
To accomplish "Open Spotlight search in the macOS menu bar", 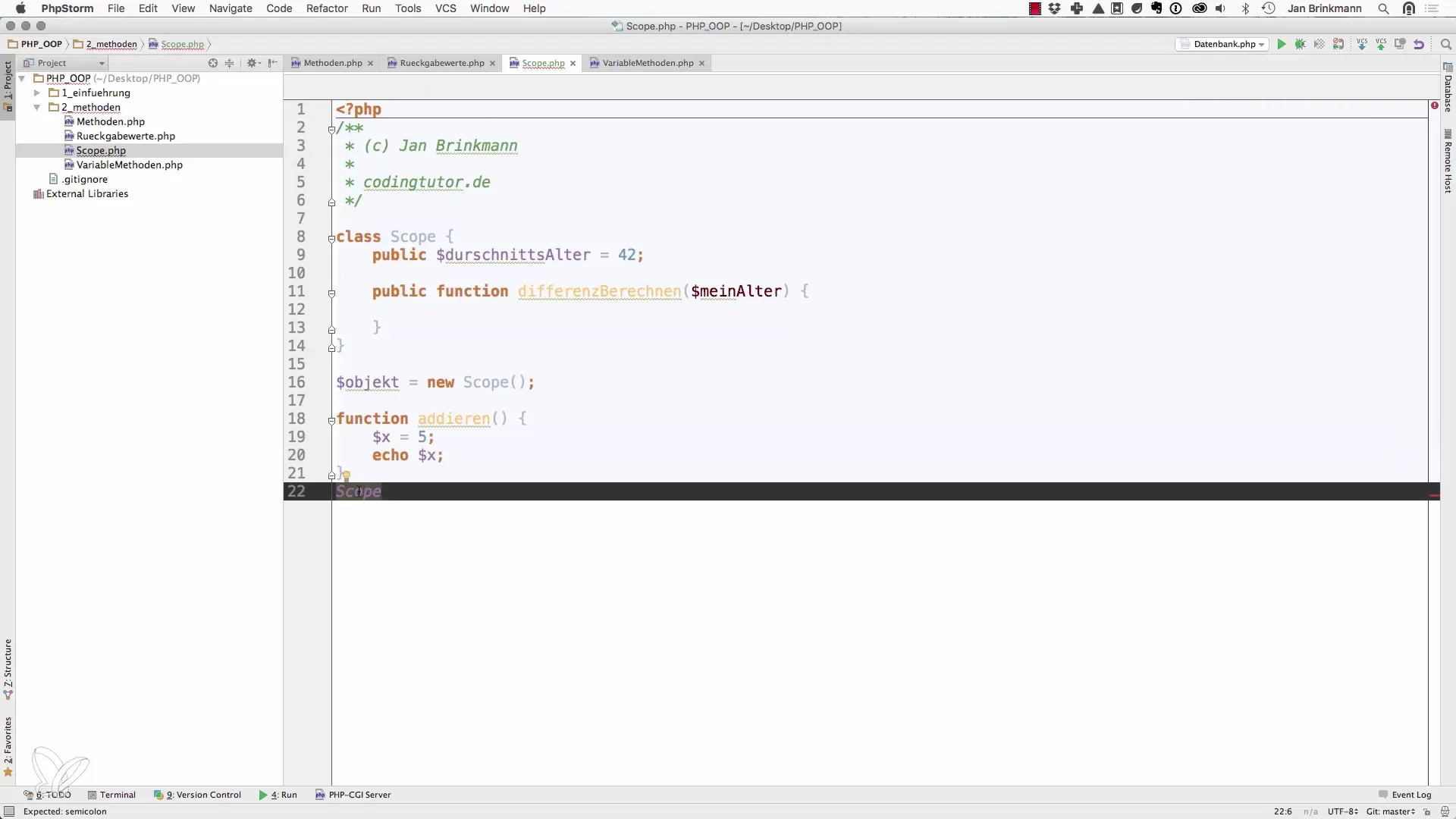I will coord(1383,8).
